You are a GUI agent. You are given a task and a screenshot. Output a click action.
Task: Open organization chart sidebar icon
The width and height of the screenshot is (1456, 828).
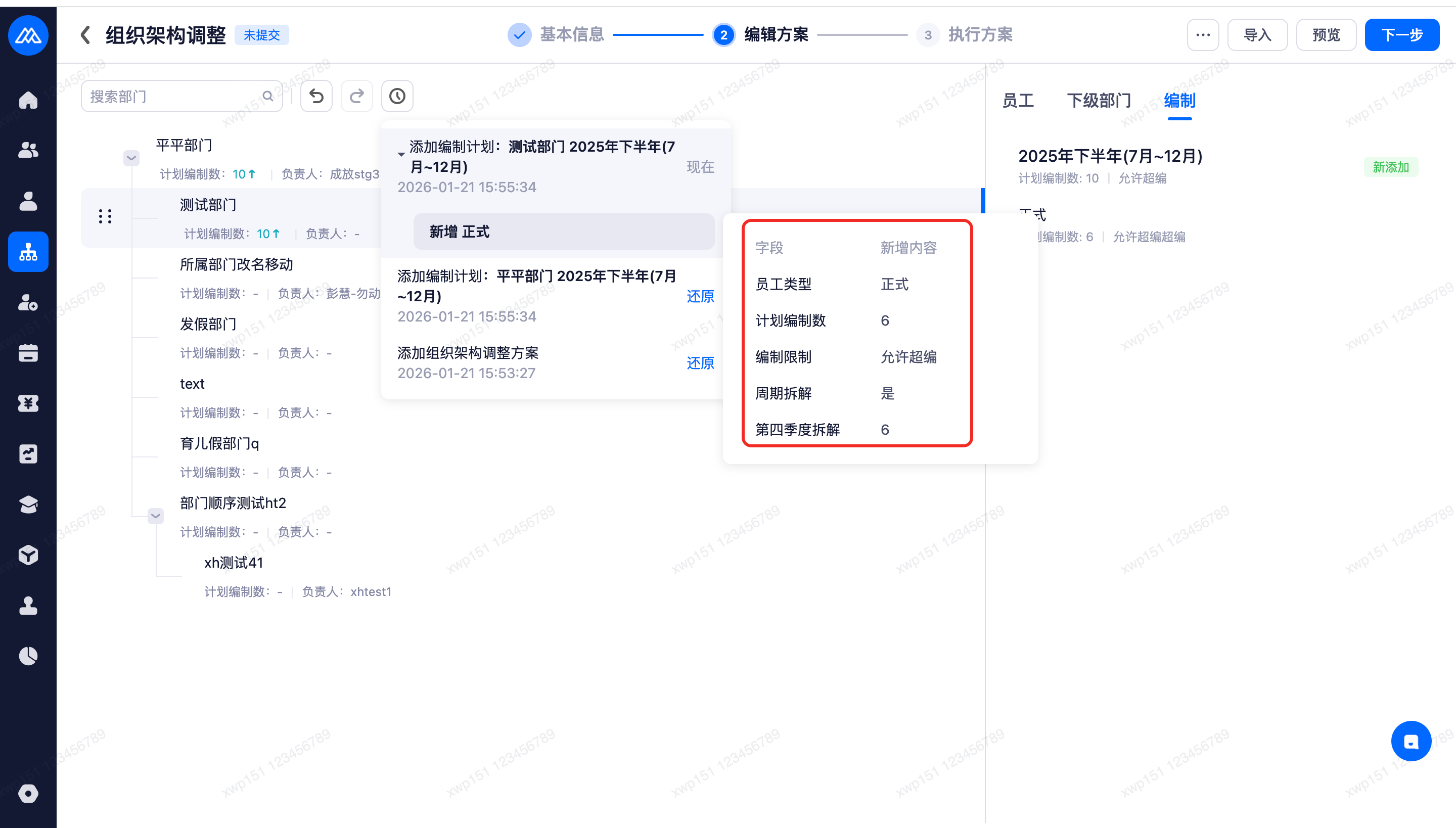[28, 251]
